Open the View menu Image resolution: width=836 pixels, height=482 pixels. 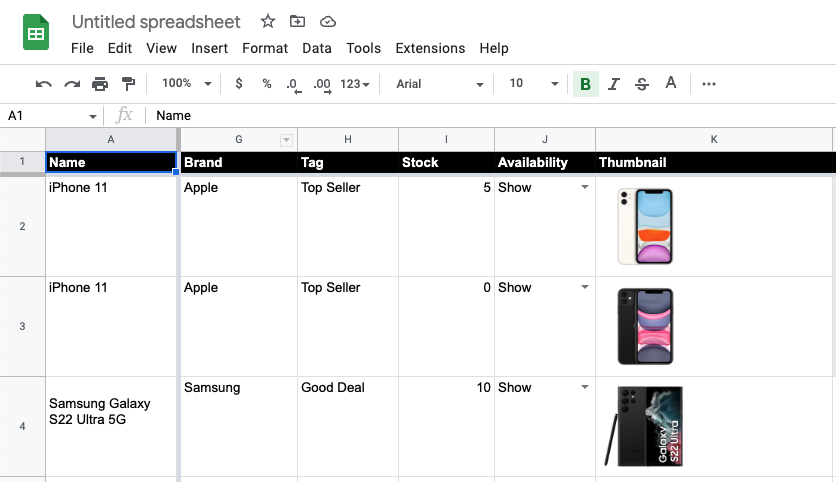click(161, 48)
